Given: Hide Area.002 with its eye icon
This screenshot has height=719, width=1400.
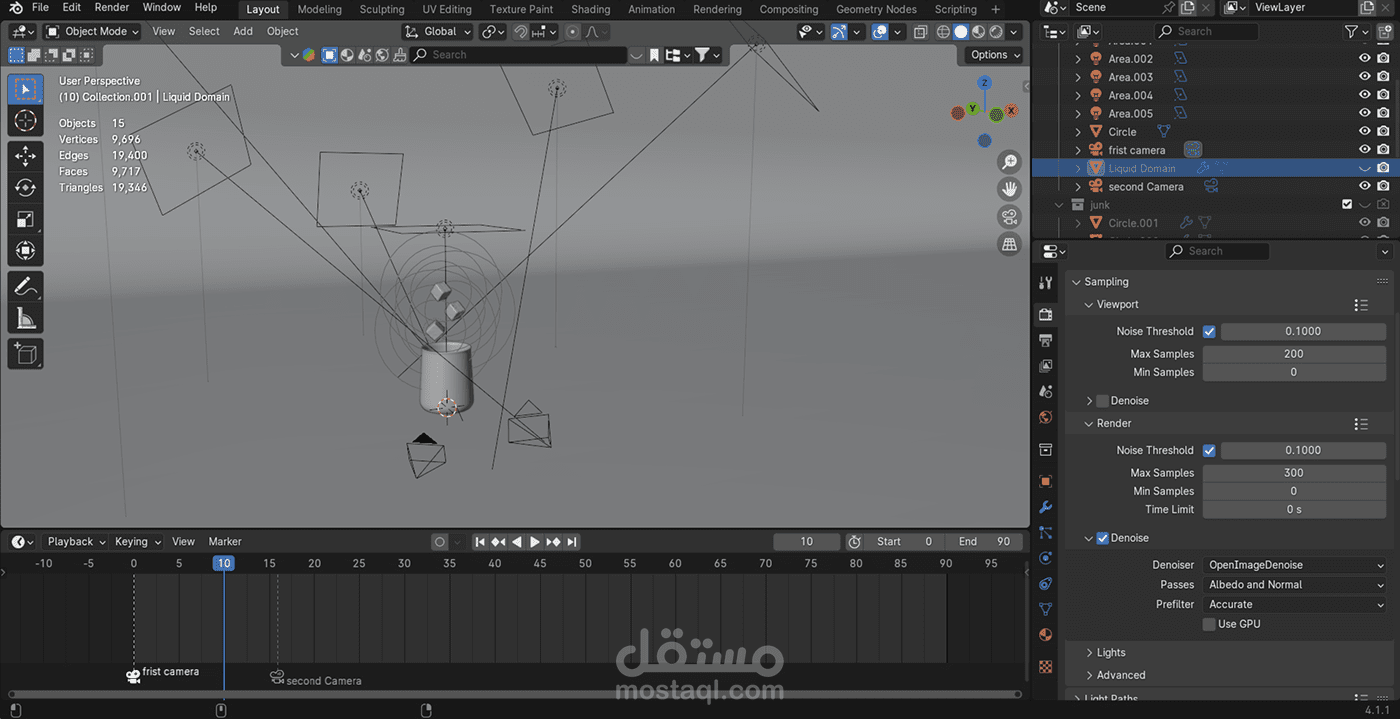Looking at the screenshot, I should tap(1364, 59).
